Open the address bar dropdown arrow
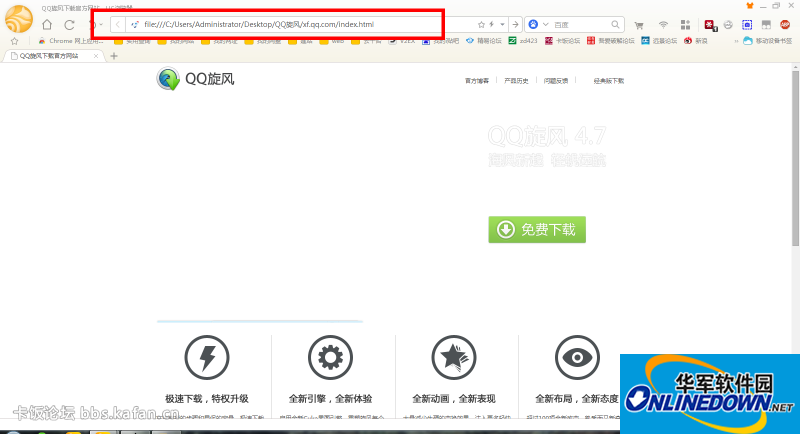The height and width of the screenshot is (434, 800). 503,24
